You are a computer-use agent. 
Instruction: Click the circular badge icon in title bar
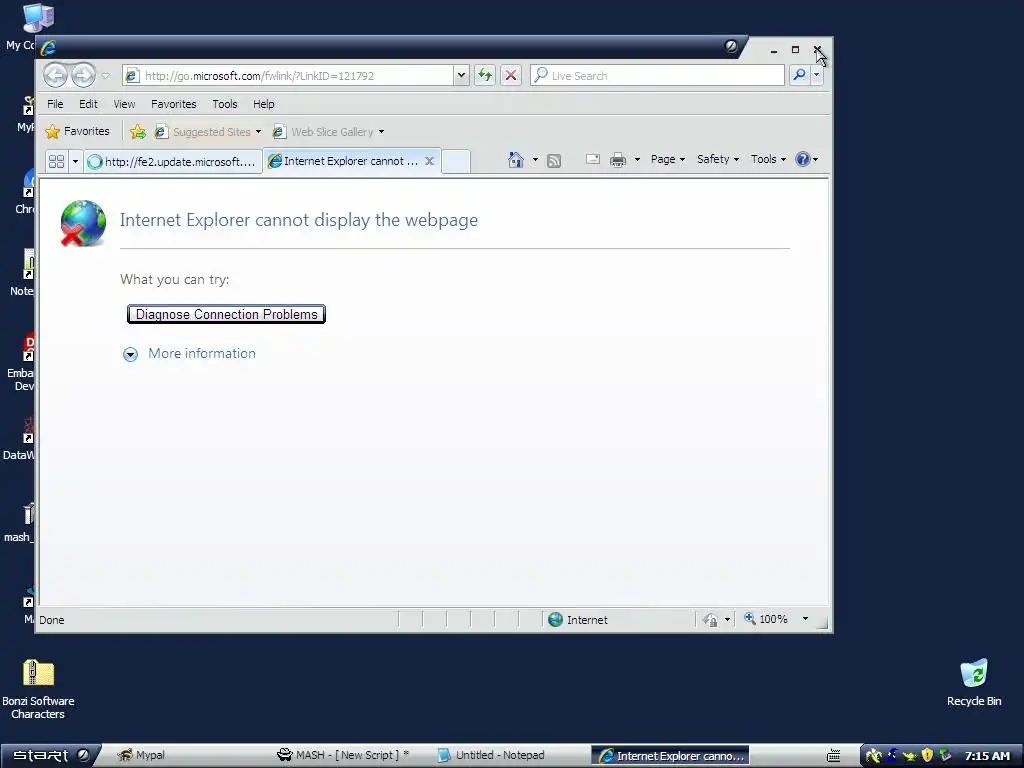(x=731, y=46)
